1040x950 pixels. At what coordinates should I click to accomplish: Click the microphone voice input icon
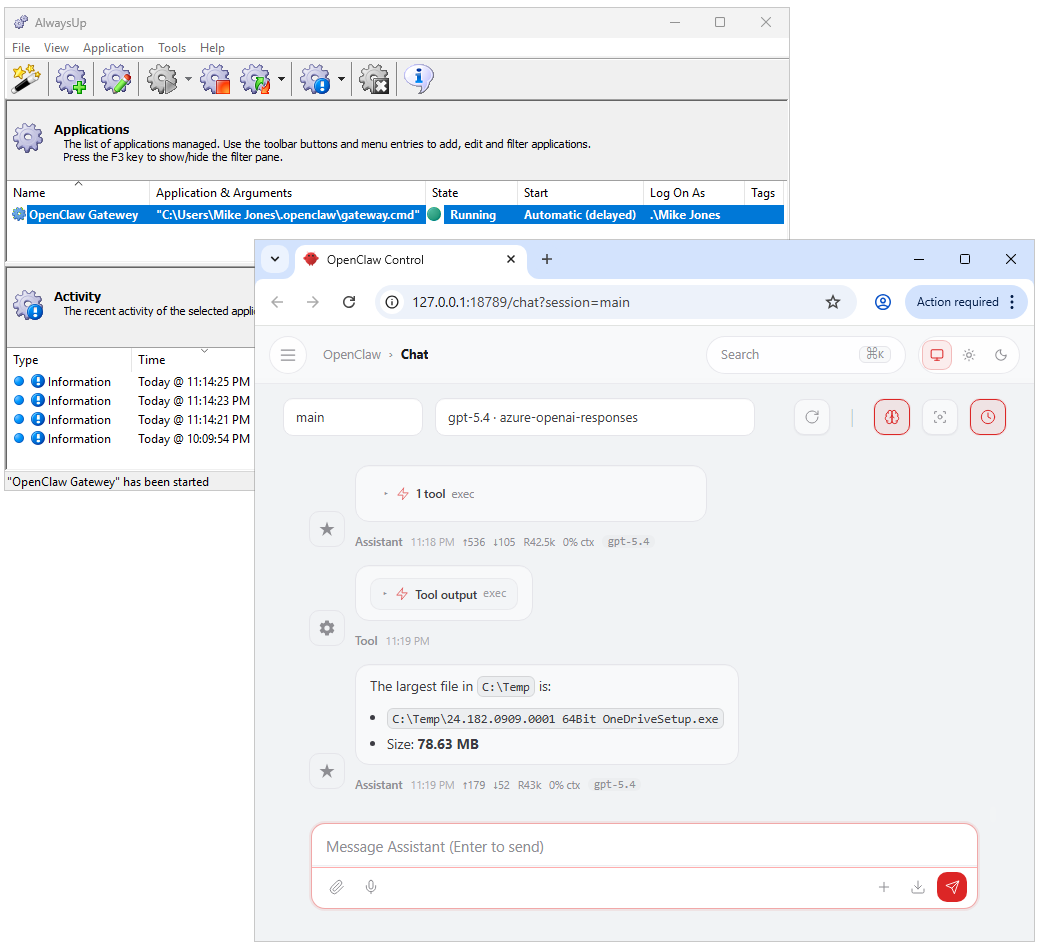pos(371,887)
